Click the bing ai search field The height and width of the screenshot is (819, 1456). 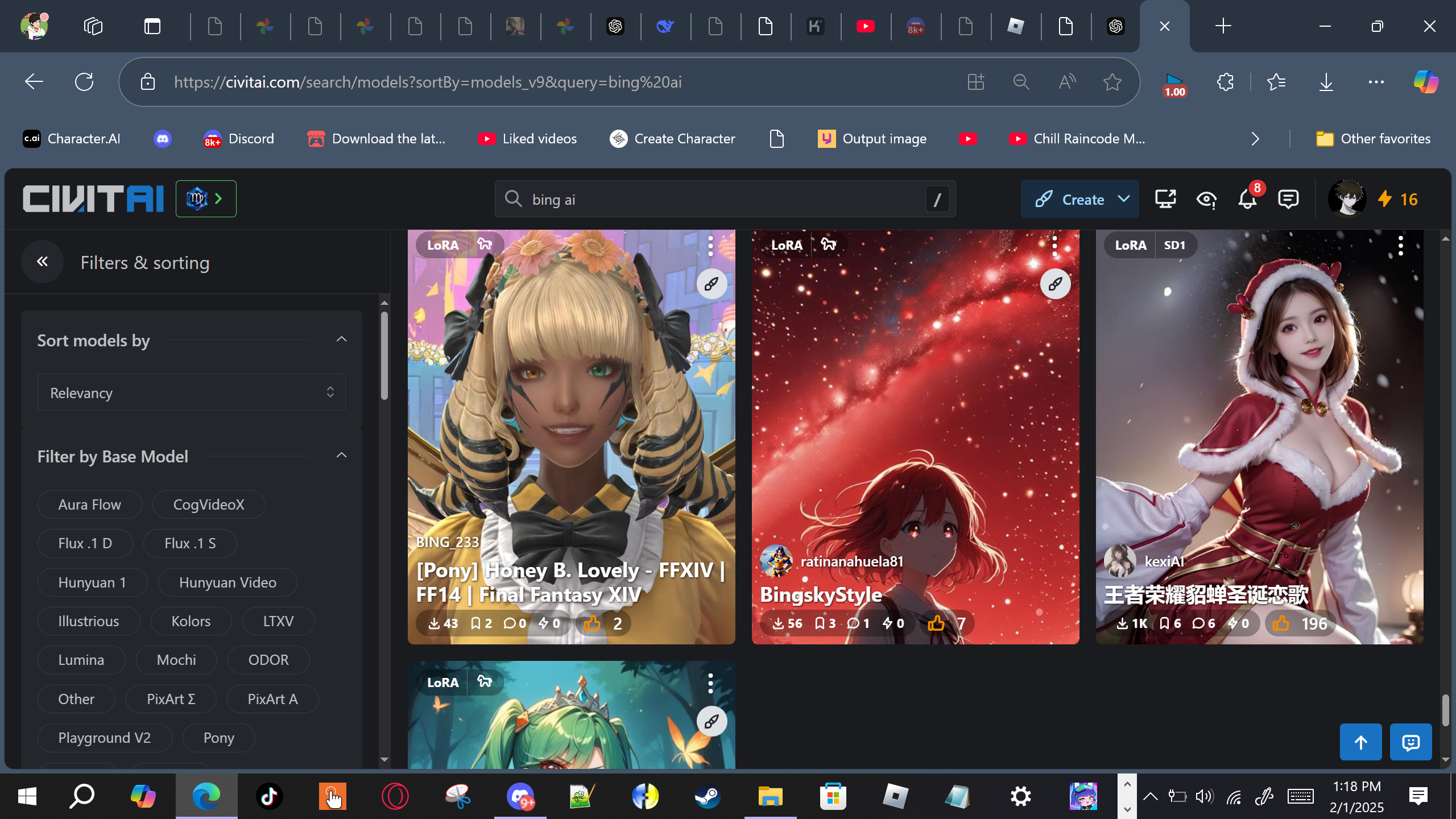pyautogui.click(x=722, y=199)
